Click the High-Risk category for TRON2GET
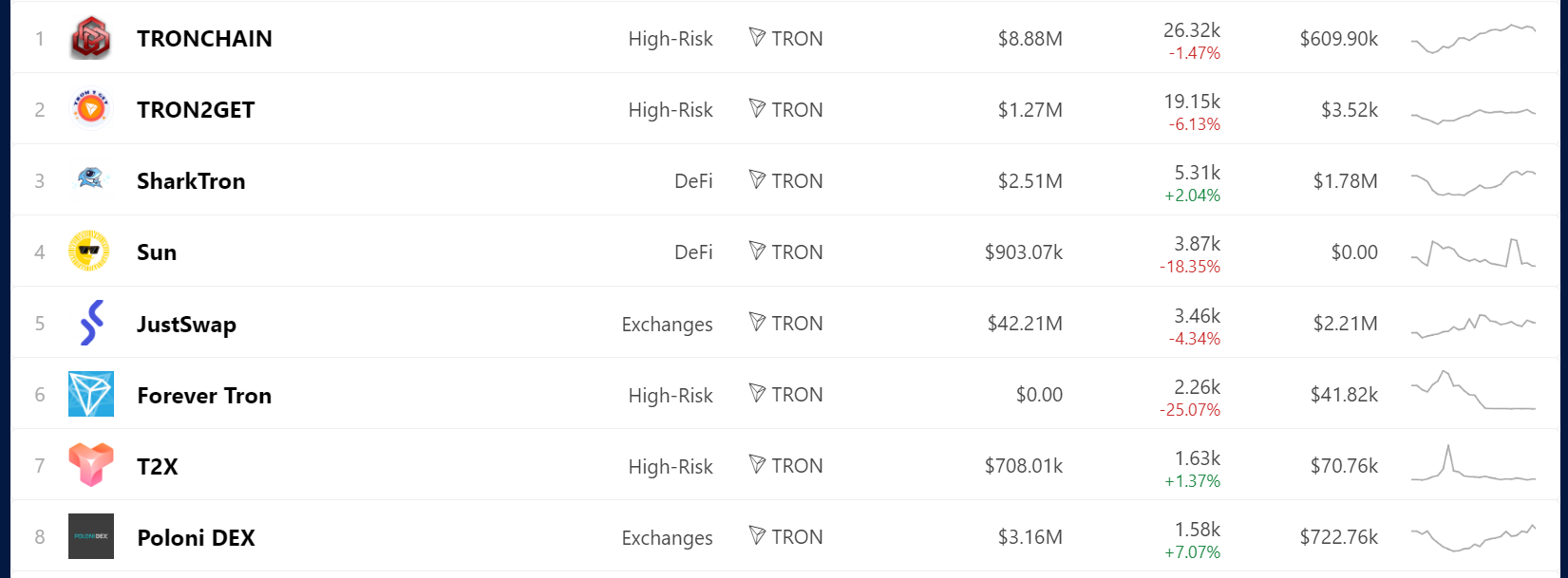Screen dimensions: 1568x578 (x=670, y=110)
